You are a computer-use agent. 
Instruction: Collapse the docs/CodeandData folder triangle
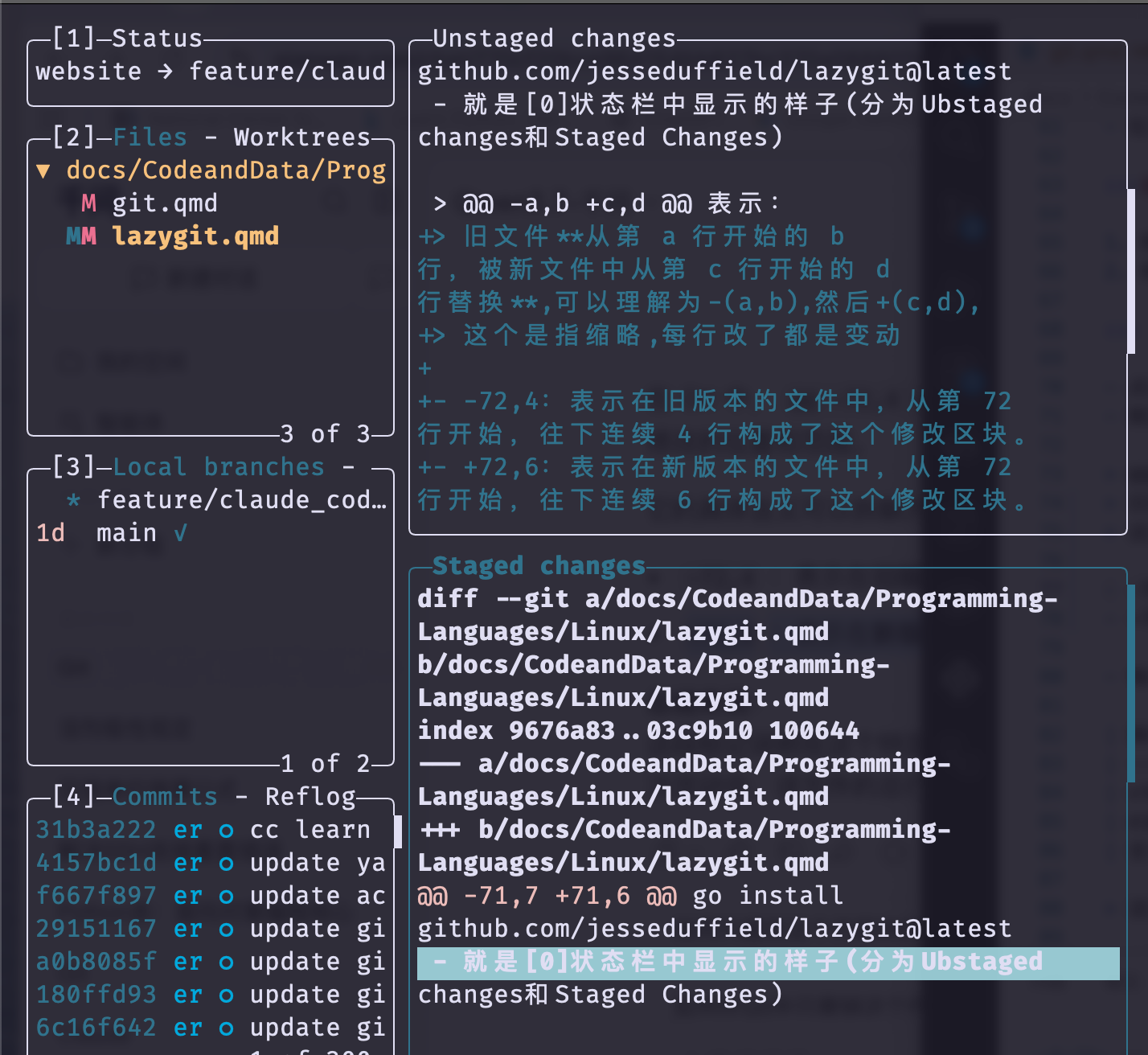click(43, 170)
